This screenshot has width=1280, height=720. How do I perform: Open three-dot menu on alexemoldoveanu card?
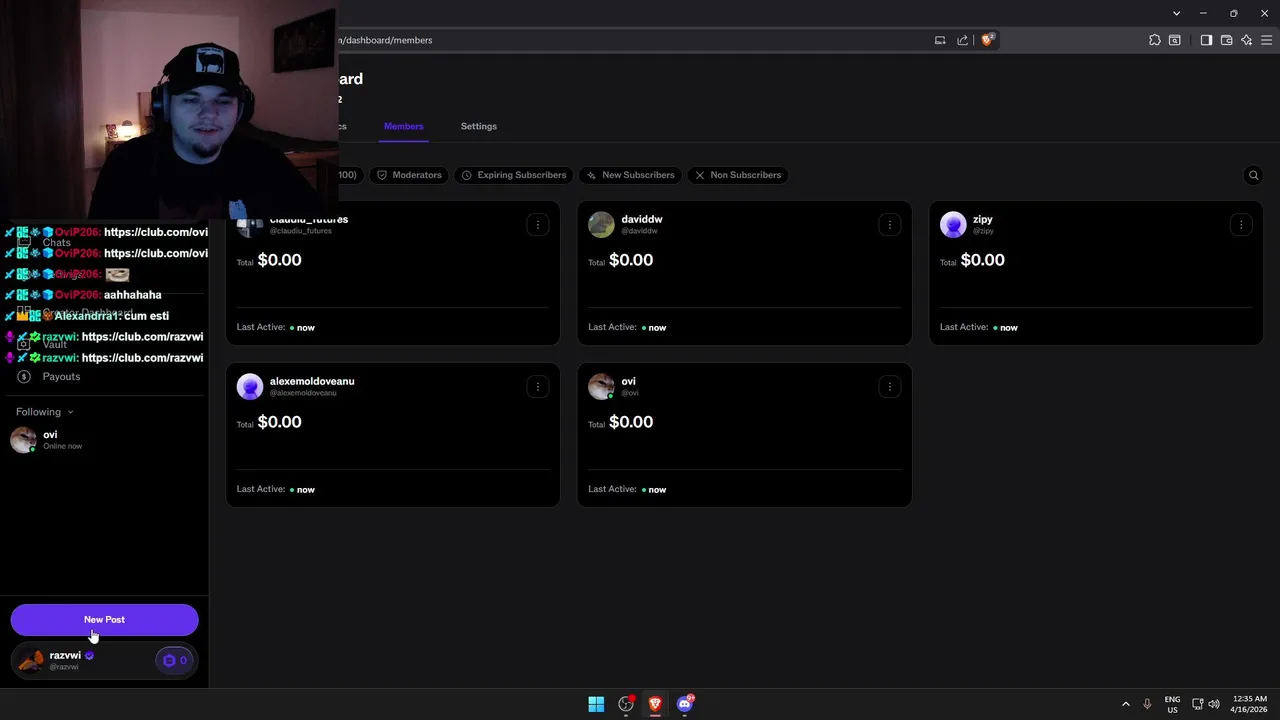coord(537,387)
